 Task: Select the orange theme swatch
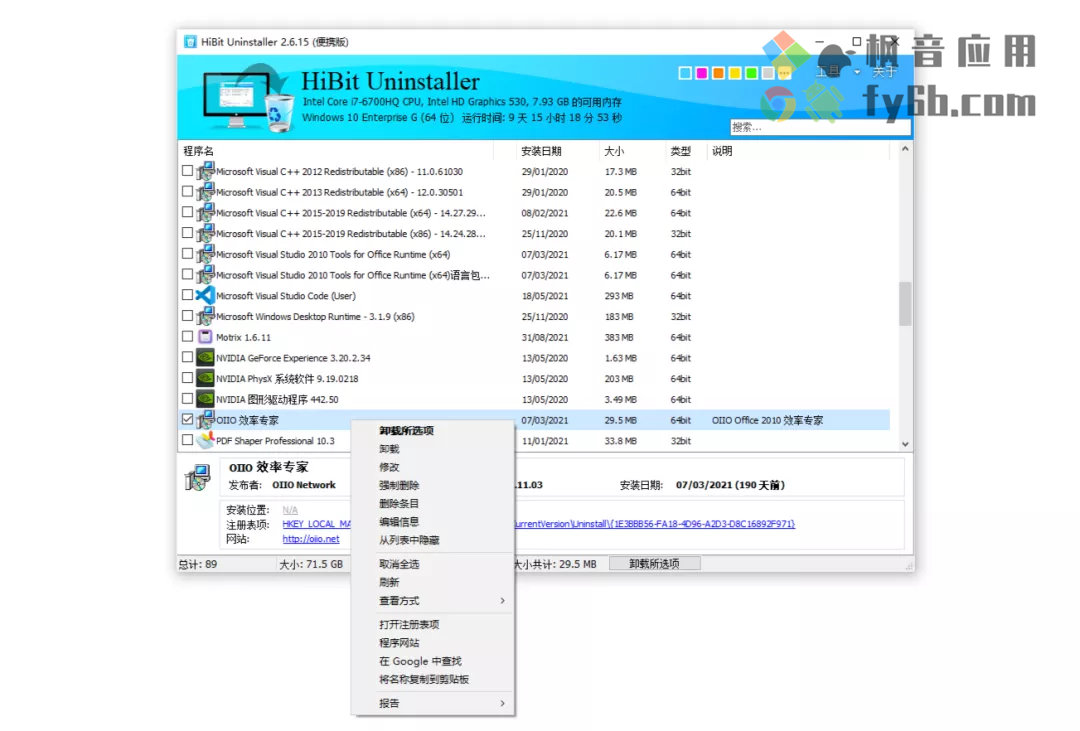click(718, 73)
